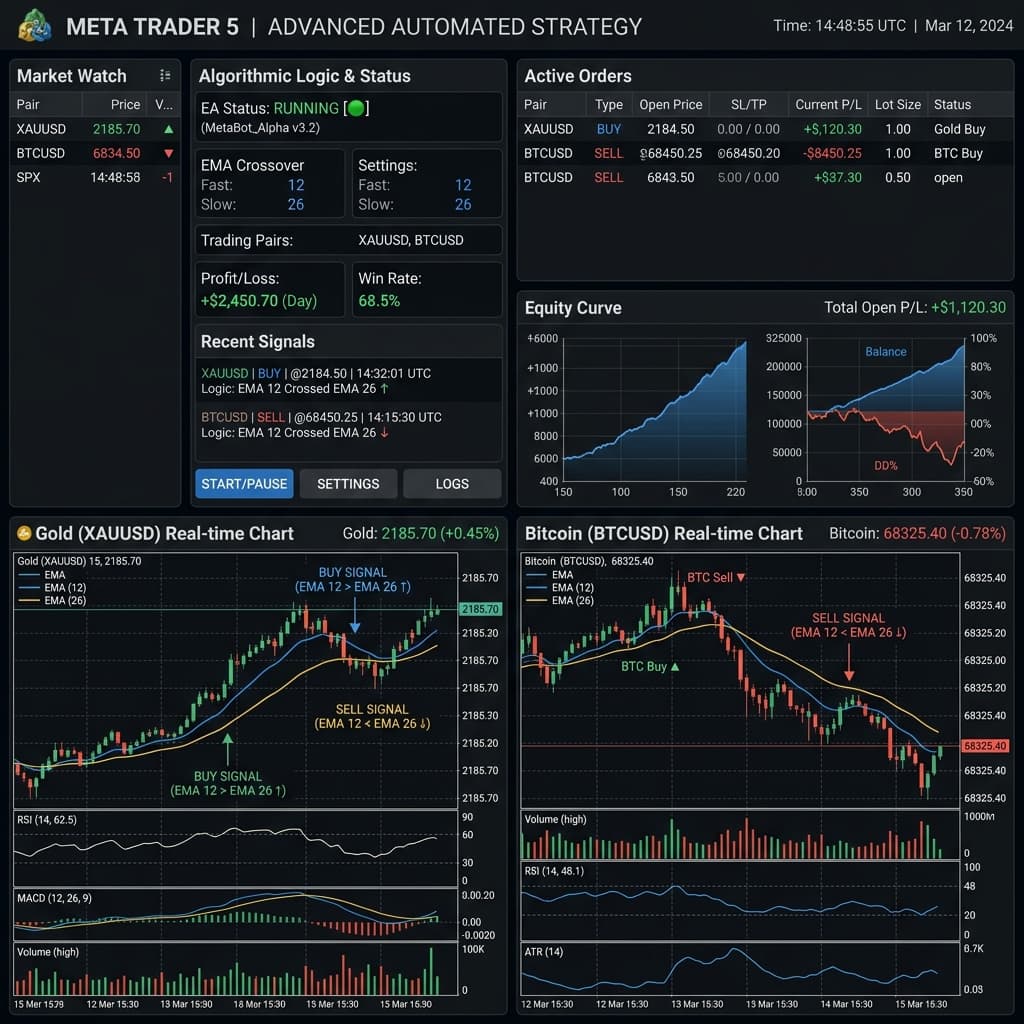Open the LOGS button

[x=452, y=484]
